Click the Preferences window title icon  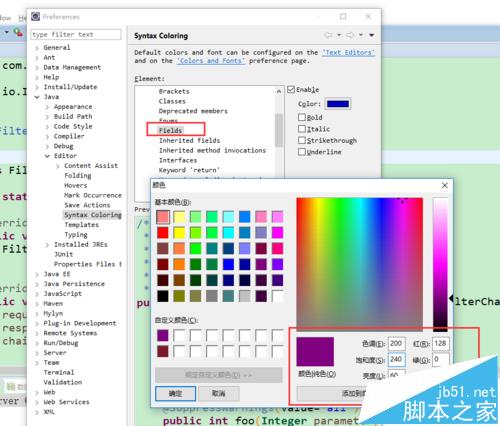coord(35,16)
